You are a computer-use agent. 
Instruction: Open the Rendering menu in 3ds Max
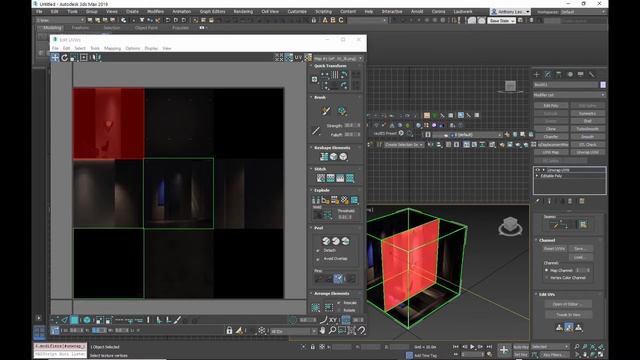point(243,12)
